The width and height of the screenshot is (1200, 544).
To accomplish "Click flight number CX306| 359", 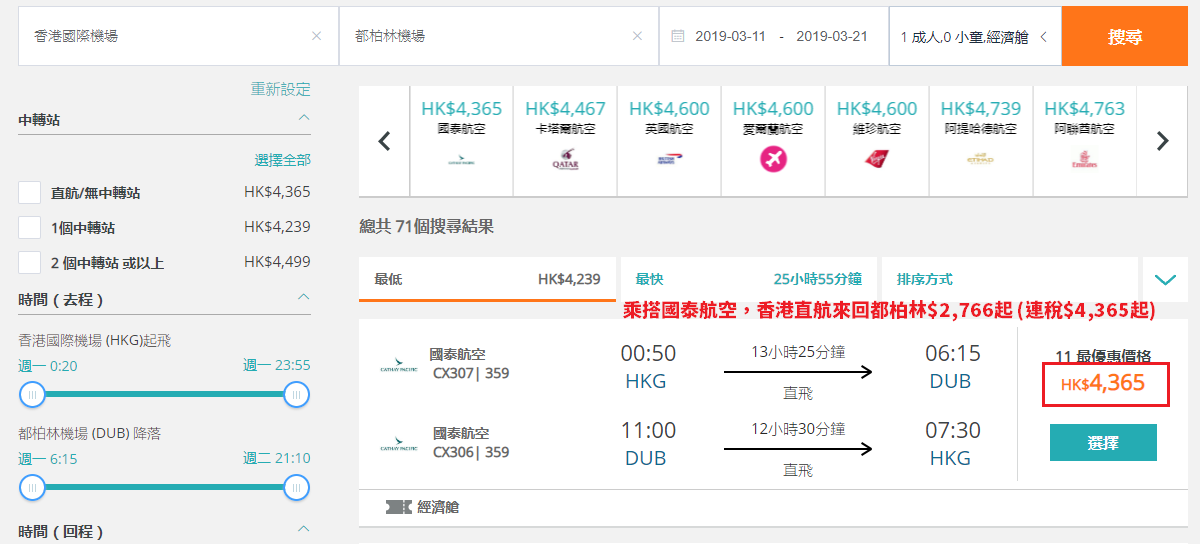I will [x=471, y=452].
